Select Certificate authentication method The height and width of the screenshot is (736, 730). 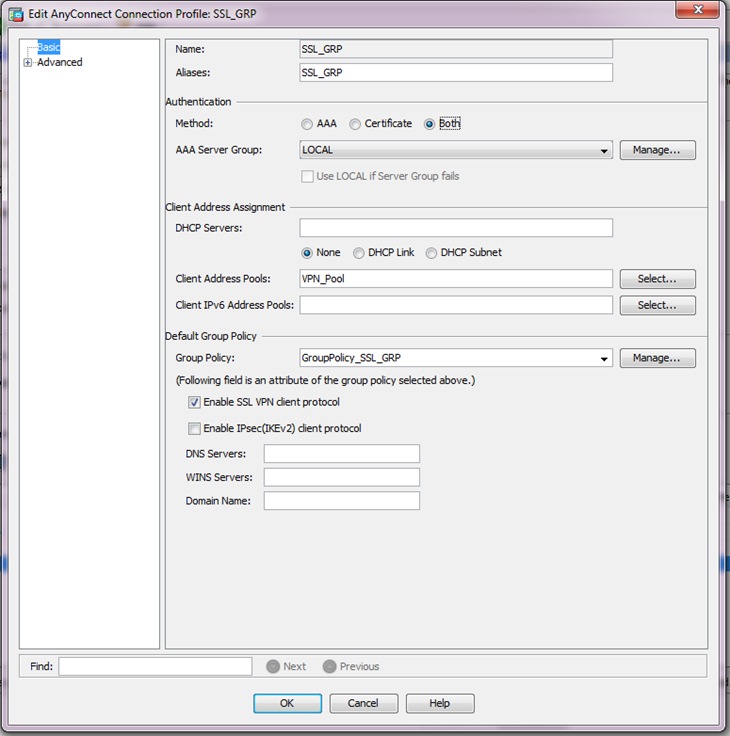pyautogui.click(x=355, y=124)
